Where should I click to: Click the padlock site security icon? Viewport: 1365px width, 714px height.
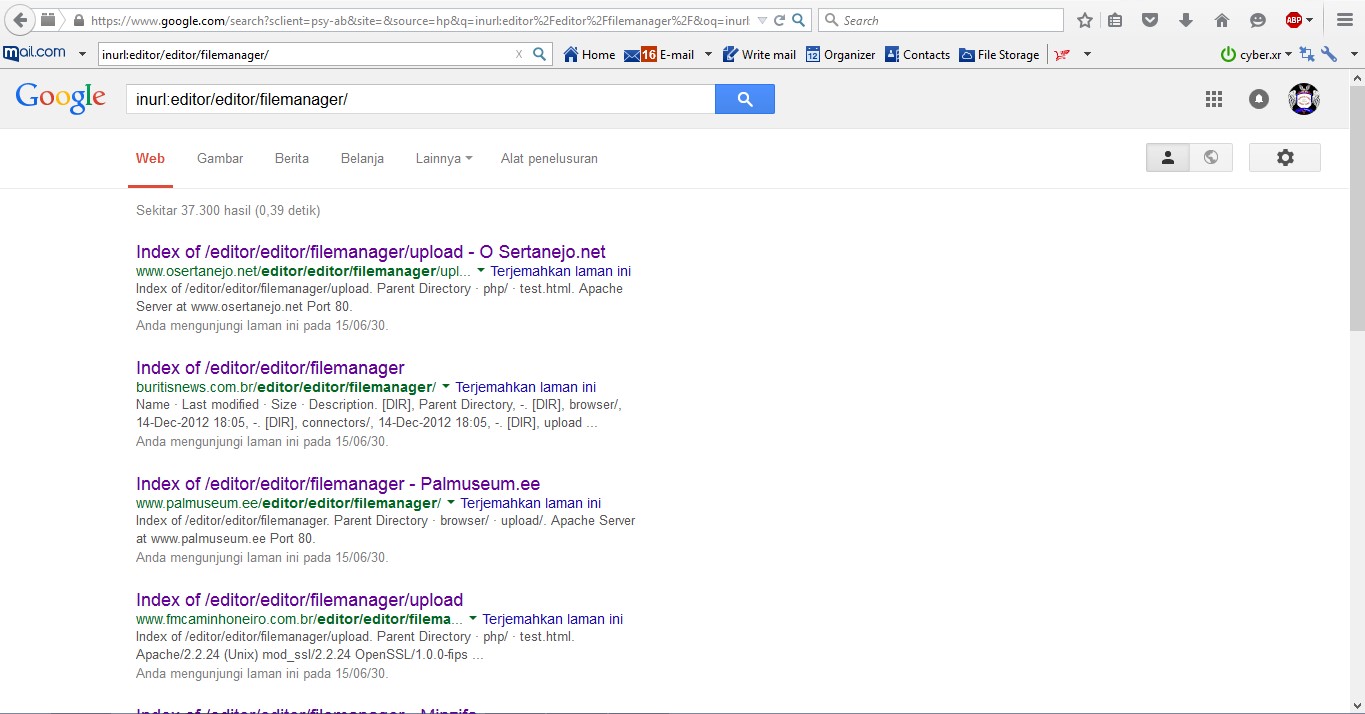[x=78, y=20]
